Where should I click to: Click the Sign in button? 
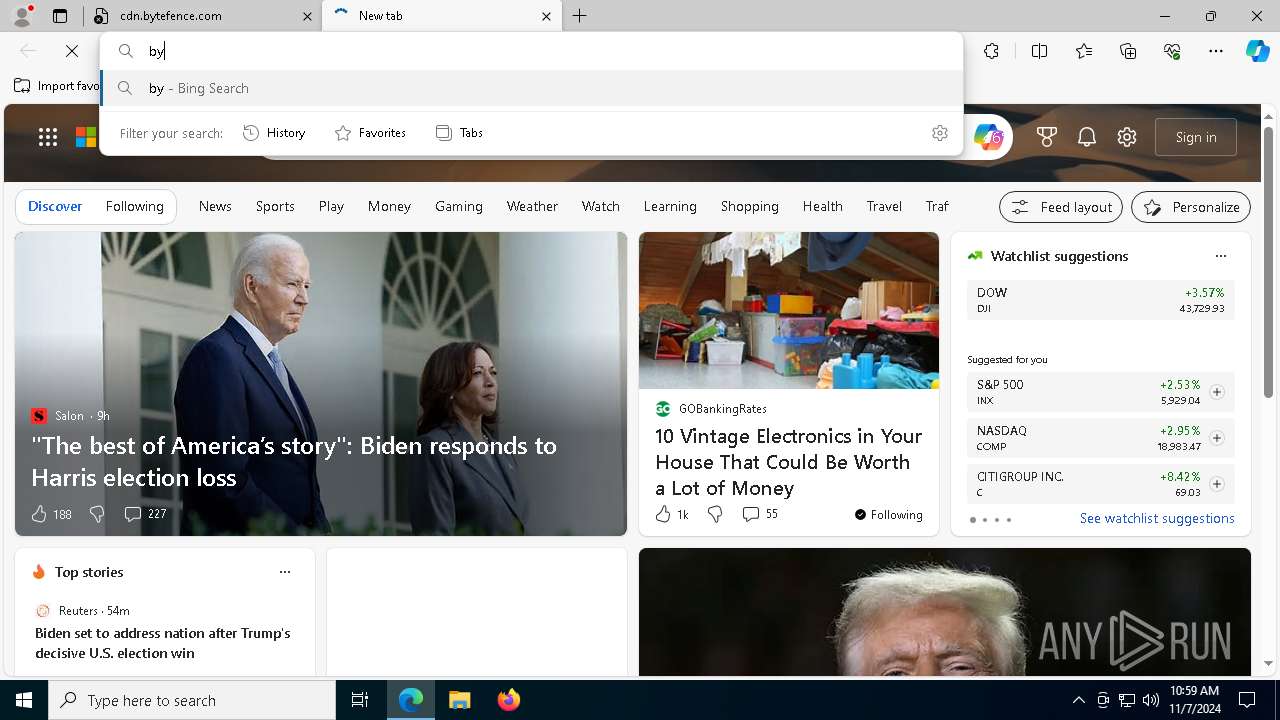tap(1196, 137)
